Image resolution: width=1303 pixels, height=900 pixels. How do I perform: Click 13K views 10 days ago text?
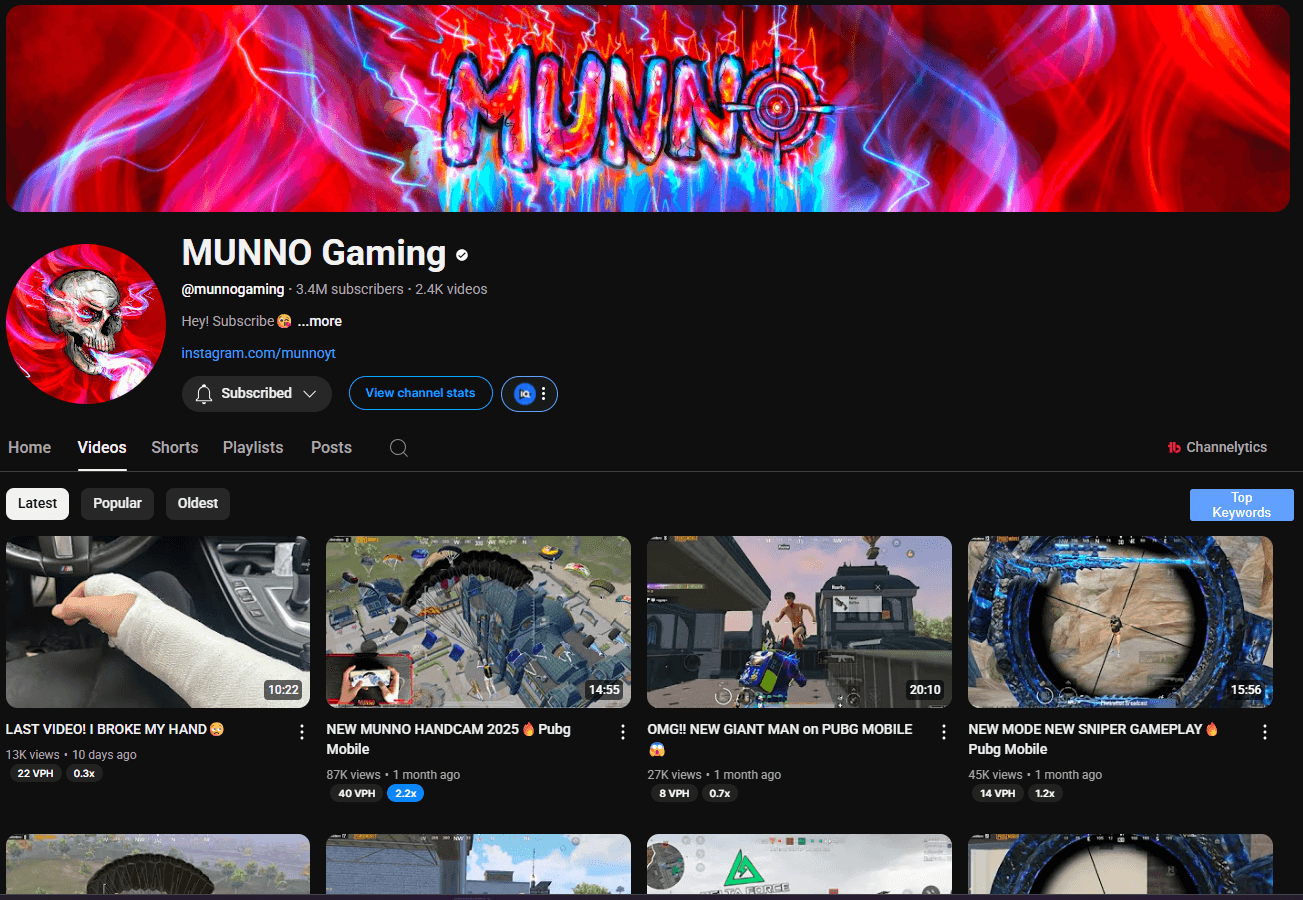[x=71, y=755]
